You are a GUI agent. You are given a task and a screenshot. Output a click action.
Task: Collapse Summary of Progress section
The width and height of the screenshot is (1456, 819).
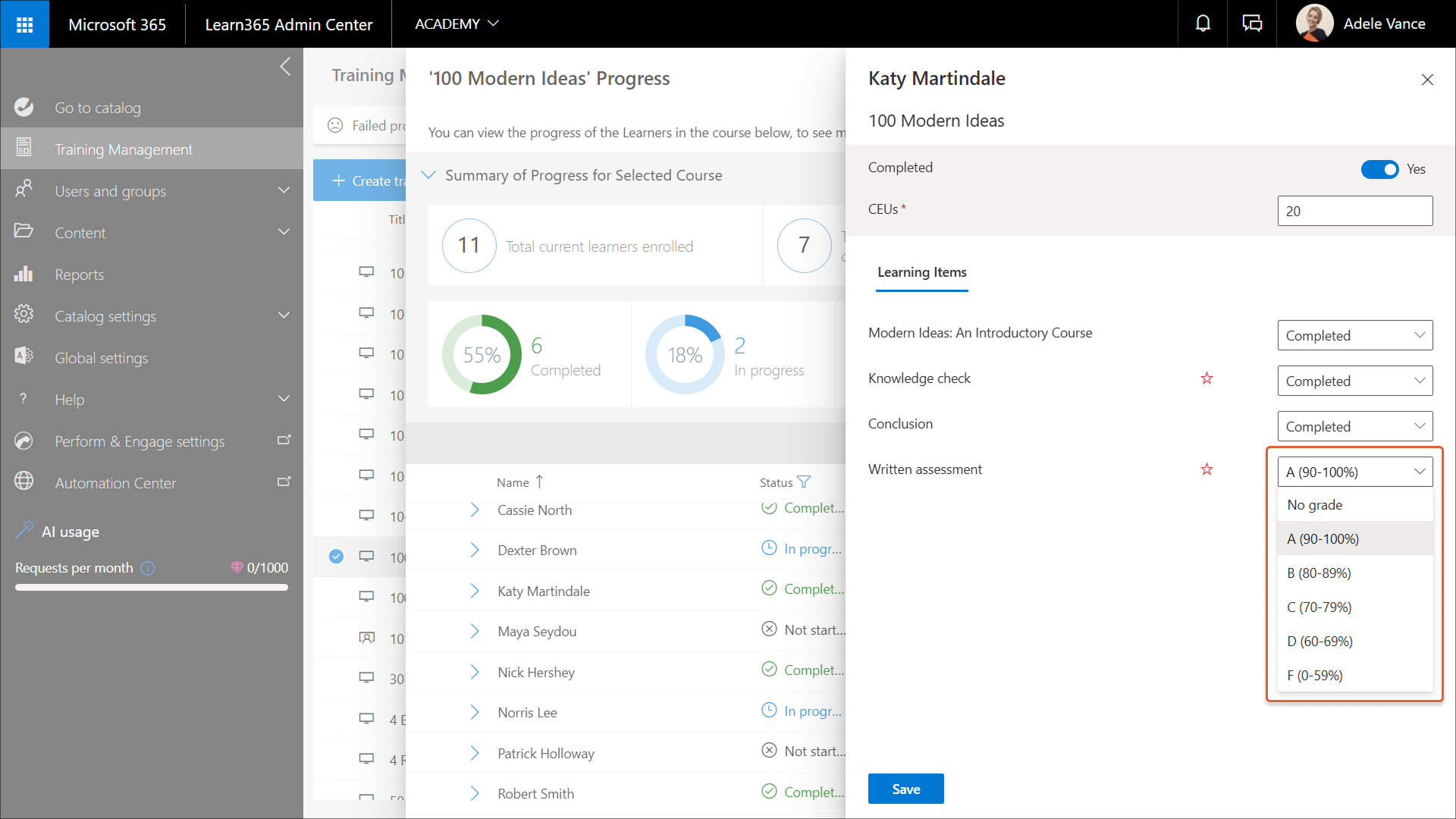[x=428, y=175]
